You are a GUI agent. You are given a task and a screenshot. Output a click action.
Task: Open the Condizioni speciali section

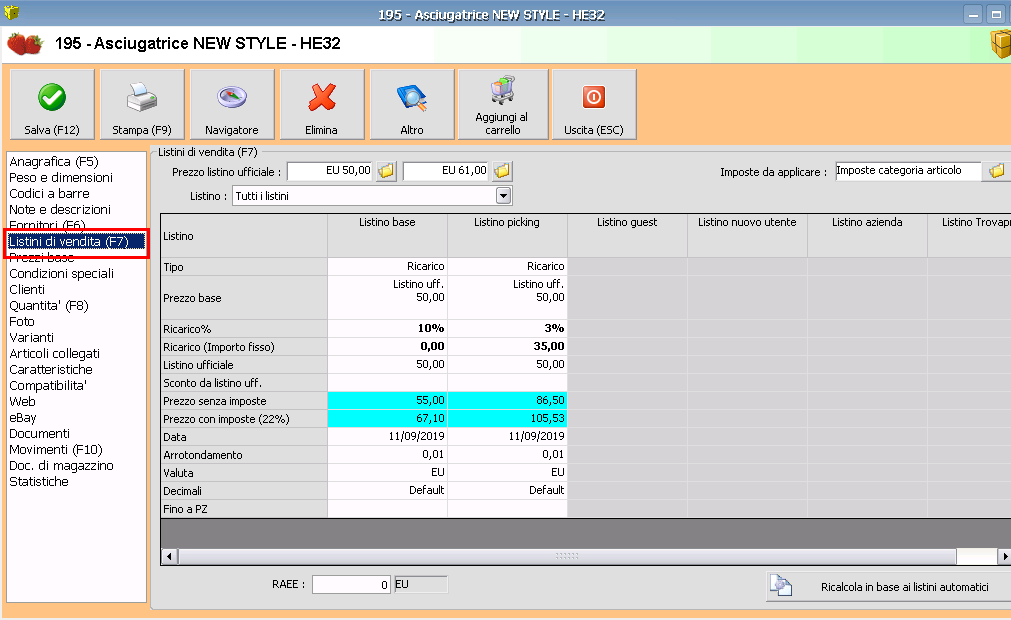click(x=61, y=273)
